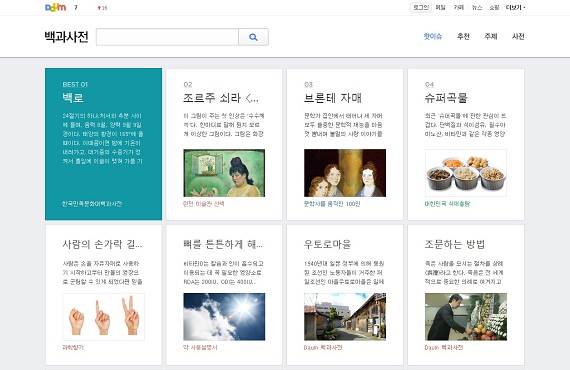The height and width of the screenshot is (370, 570).
Task: Click 한국민족문화대백과사전 source on 백로 card
Action: click(92, 204)
